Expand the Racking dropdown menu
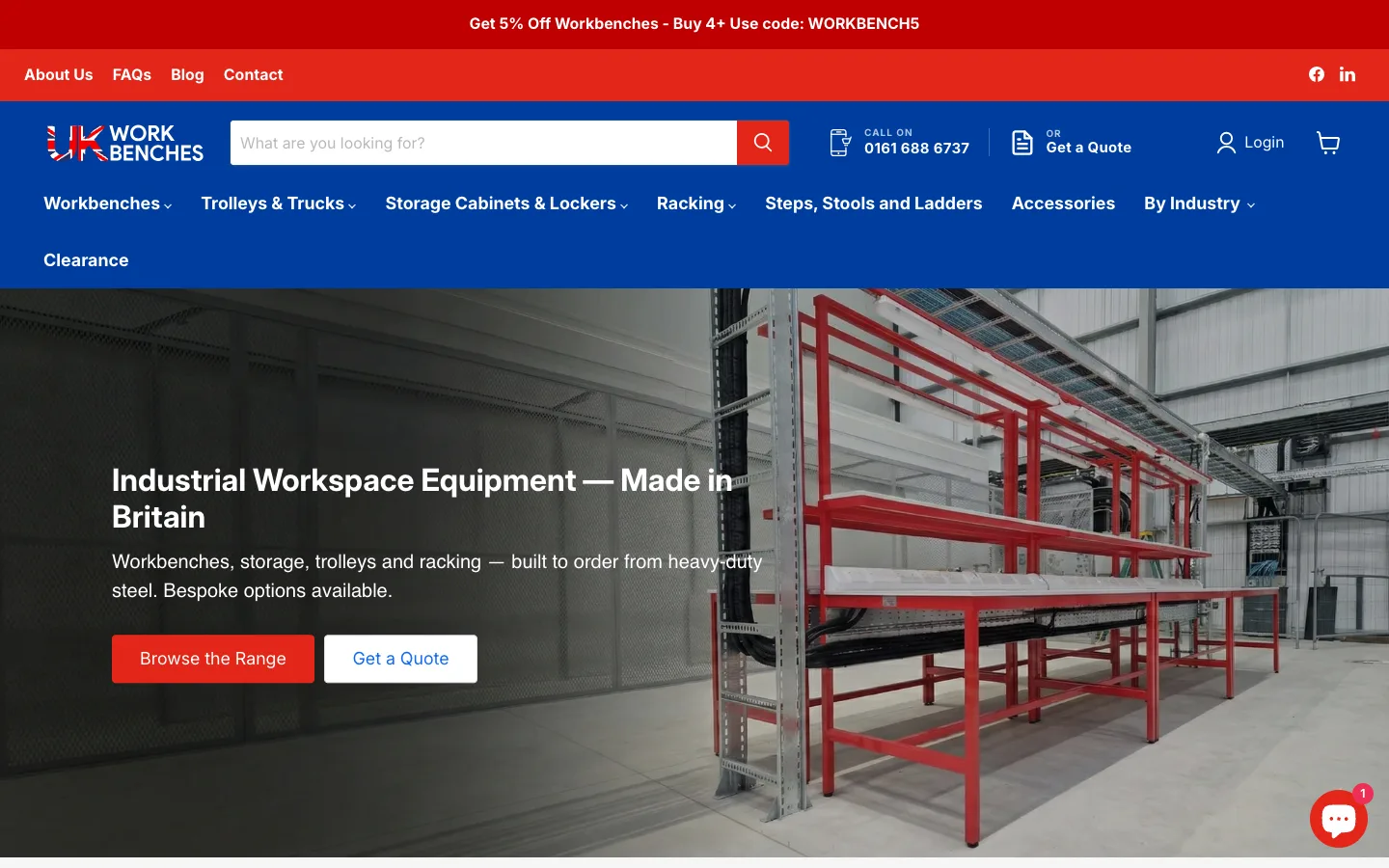 coord(696,203)
